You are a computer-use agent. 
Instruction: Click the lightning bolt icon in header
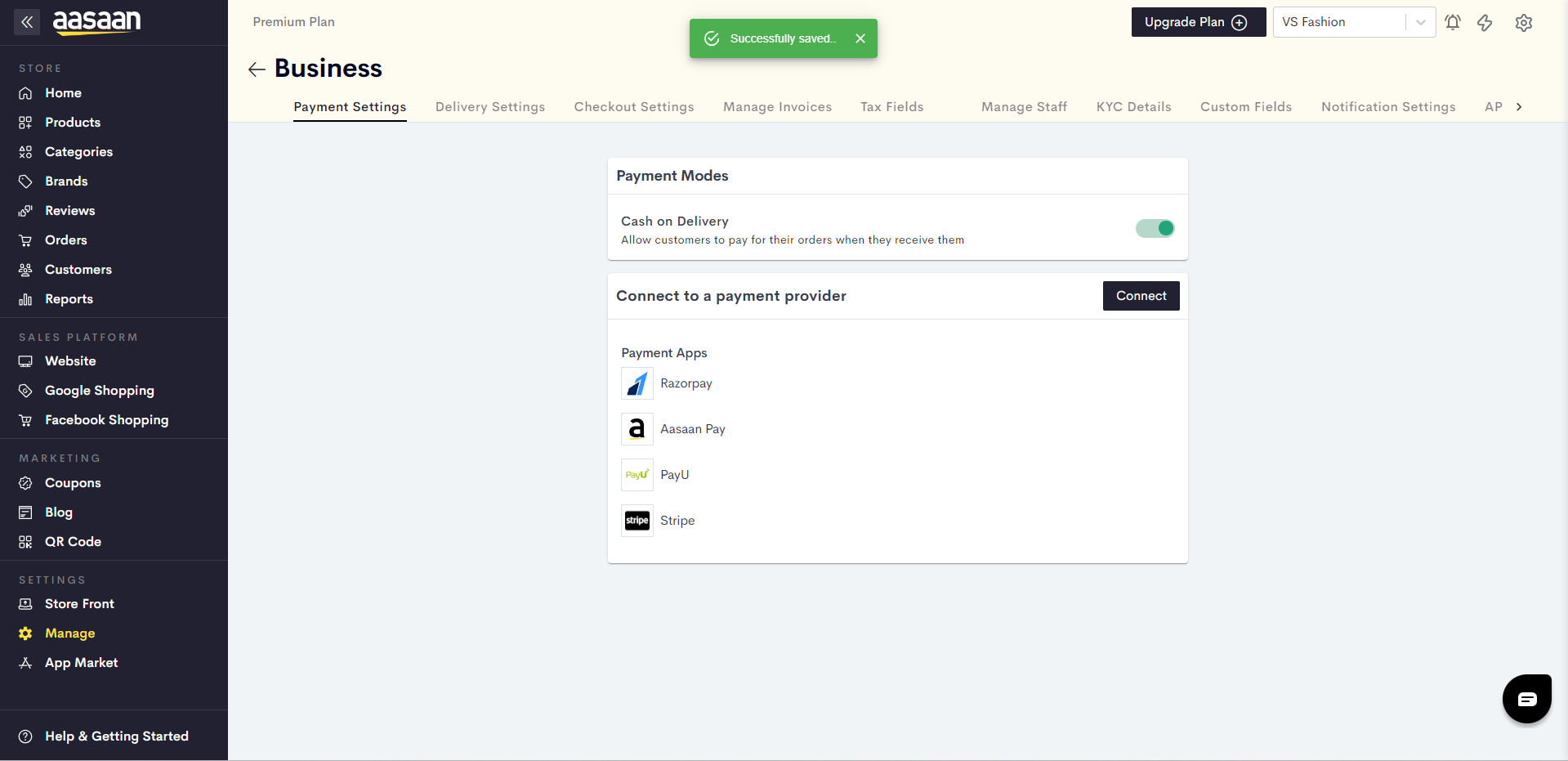[1485, 22]
